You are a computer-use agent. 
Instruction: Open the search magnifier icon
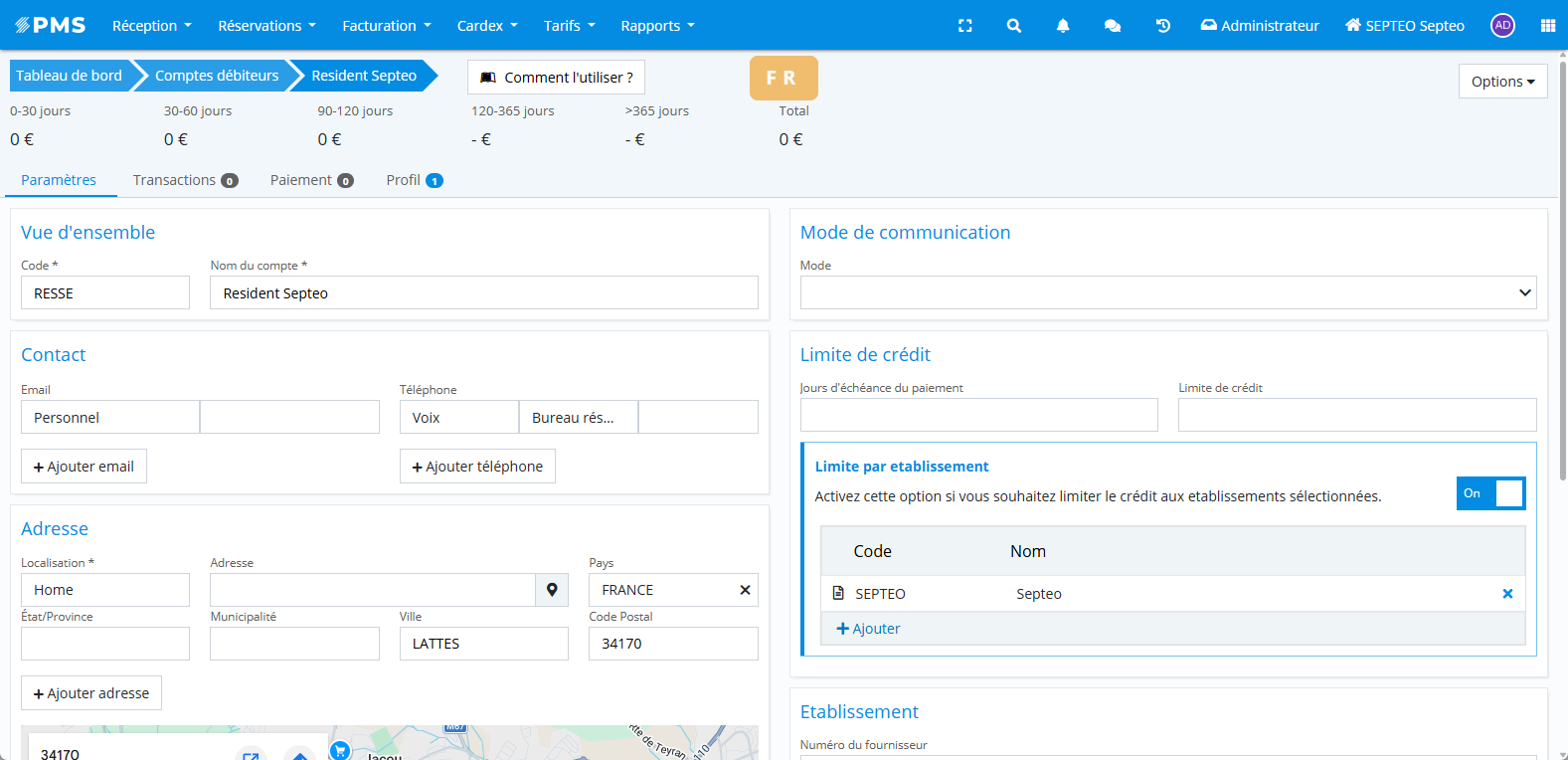(1013, 26)
